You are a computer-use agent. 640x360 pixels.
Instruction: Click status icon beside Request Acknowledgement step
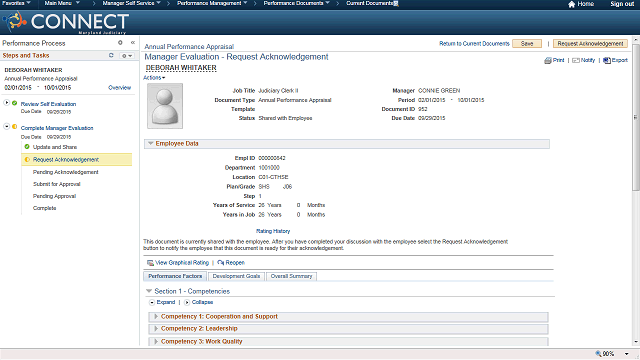pos(27,160)
